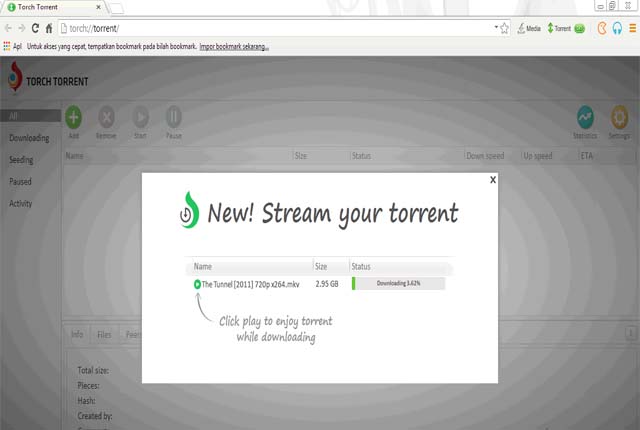Open the Settings gear icon
640x430 pixels.
(x=619, y=117)
